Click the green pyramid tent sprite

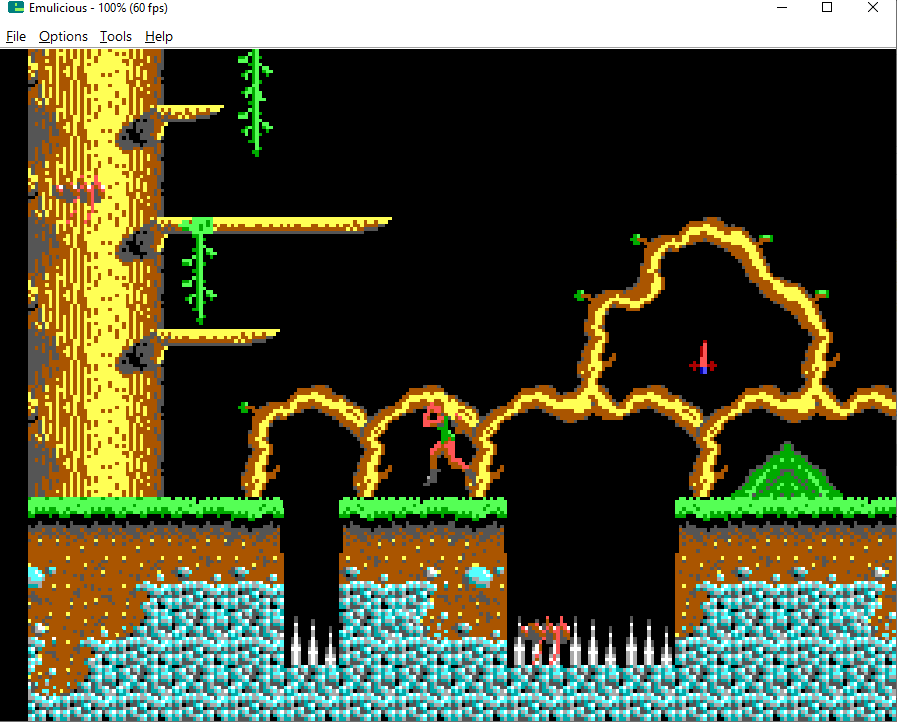(787, 470)
